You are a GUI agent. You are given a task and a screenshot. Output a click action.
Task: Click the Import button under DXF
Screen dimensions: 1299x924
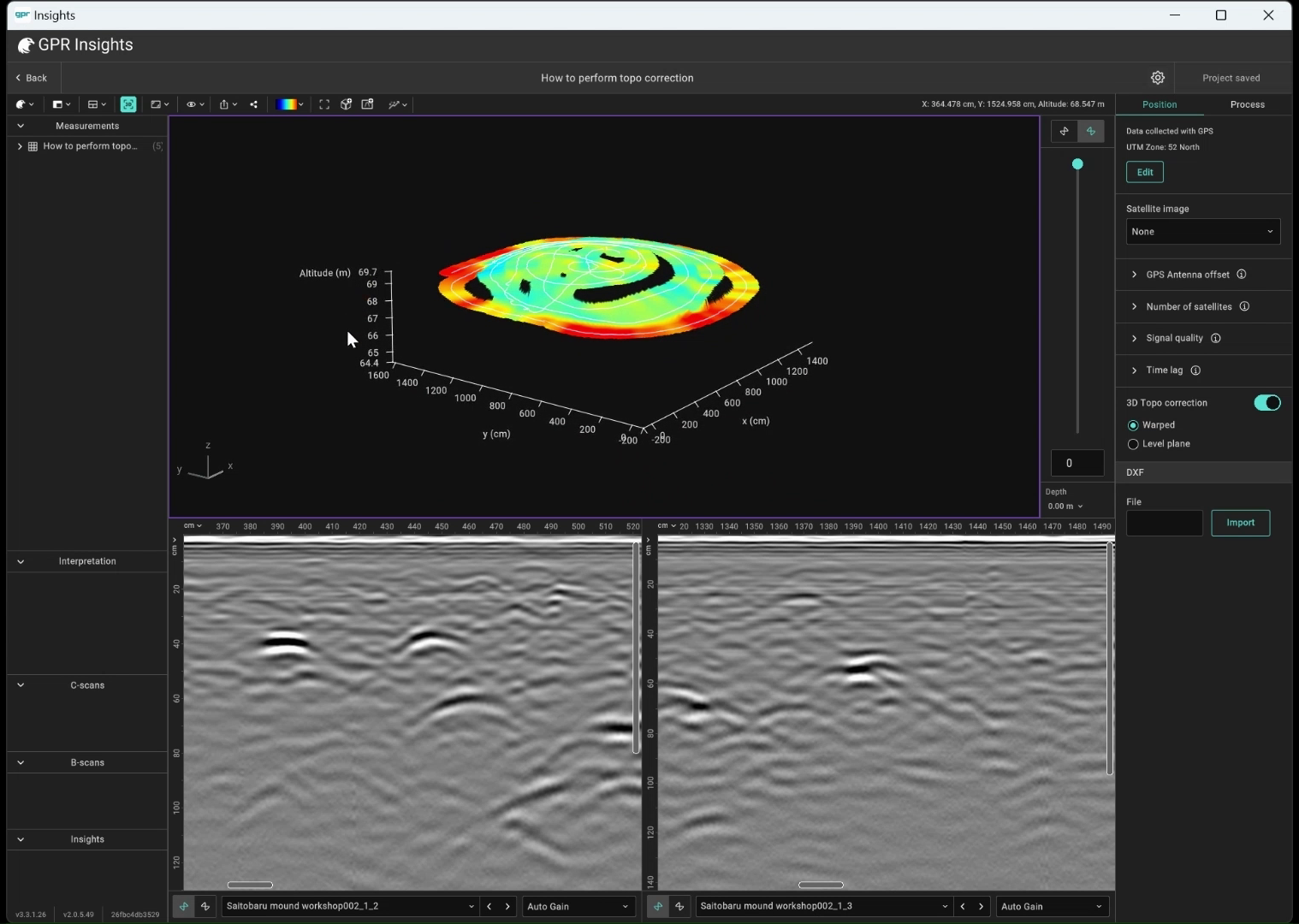tap(1240, 522)
